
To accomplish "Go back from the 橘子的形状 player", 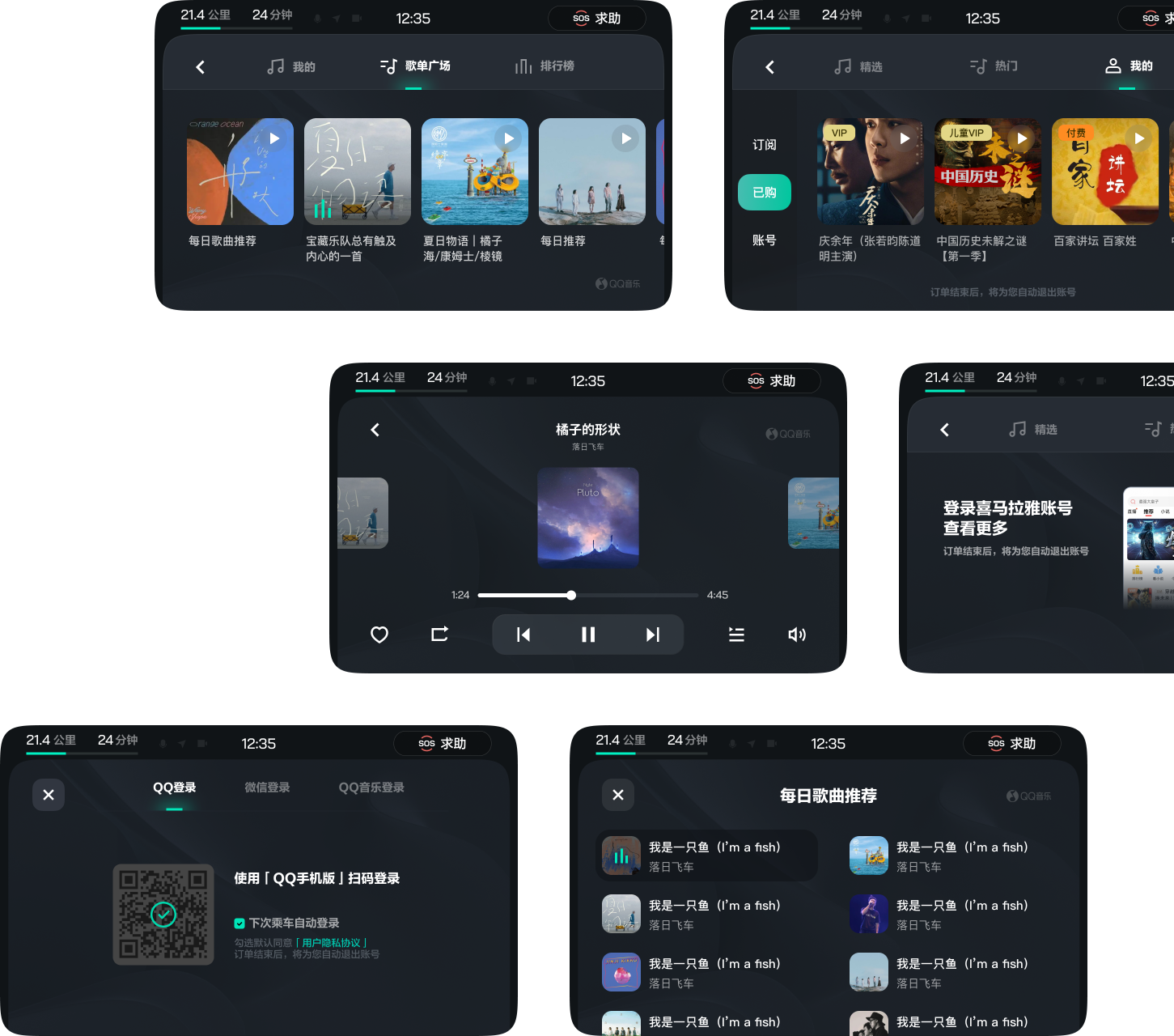I will point(375,430).
